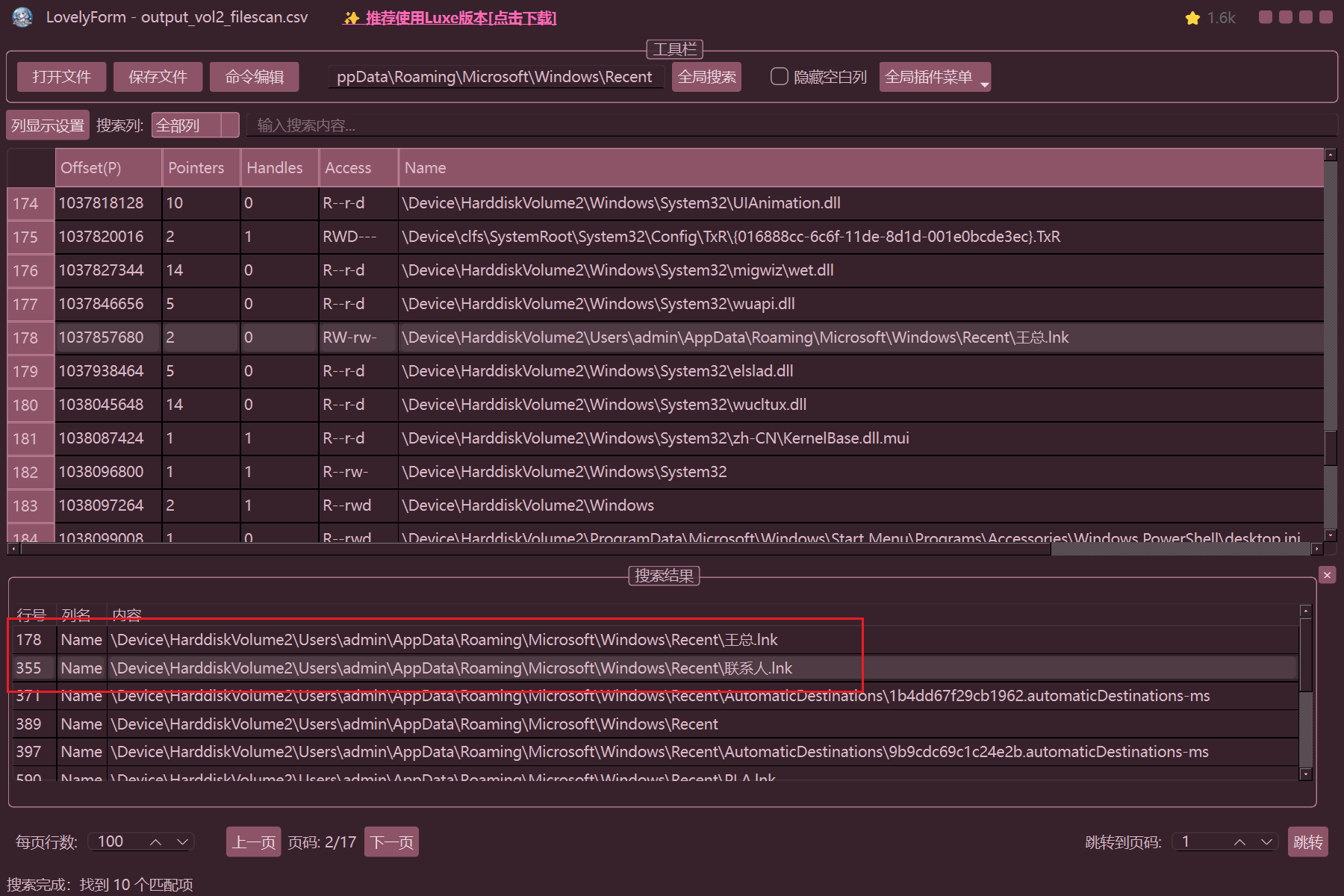Click the open file button
Image resolution: width=1344 pixels, height=896 pixels.
tap(61, 77)
